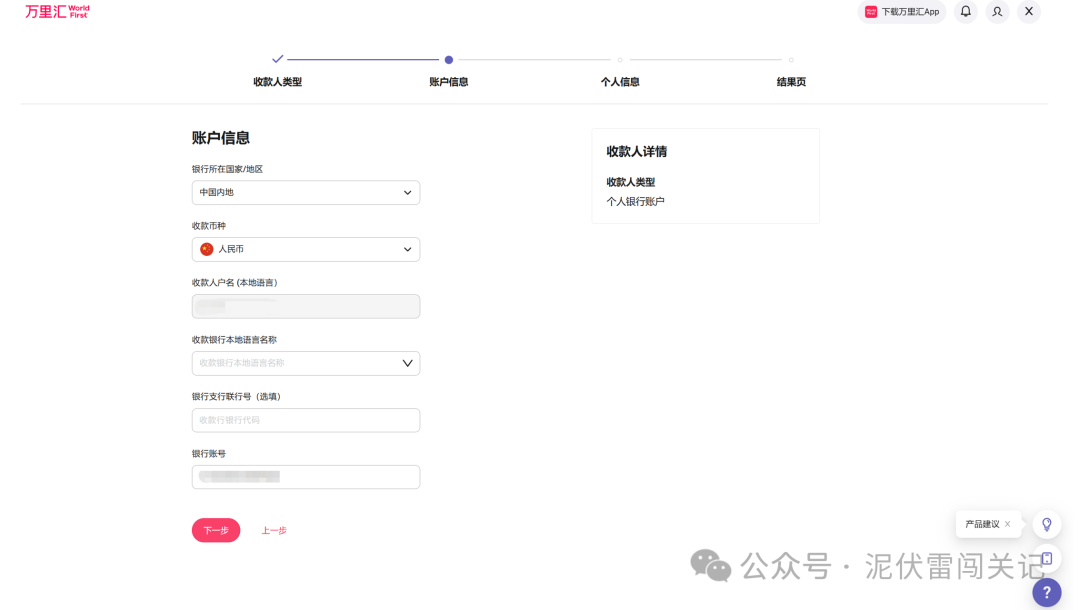
Task: Dismiss the 产品建议 bubble via its X
Action: pyautogui.click(x=1007, y=523)
